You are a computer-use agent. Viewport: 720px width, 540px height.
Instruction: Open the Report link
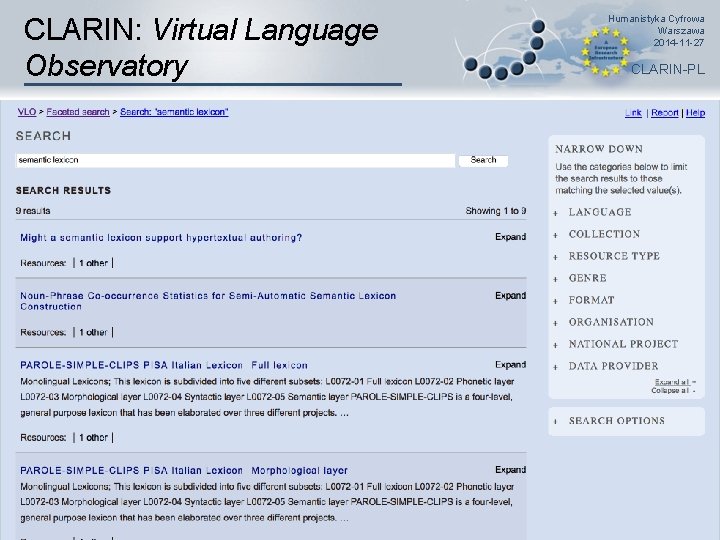(x=664, y=113)
